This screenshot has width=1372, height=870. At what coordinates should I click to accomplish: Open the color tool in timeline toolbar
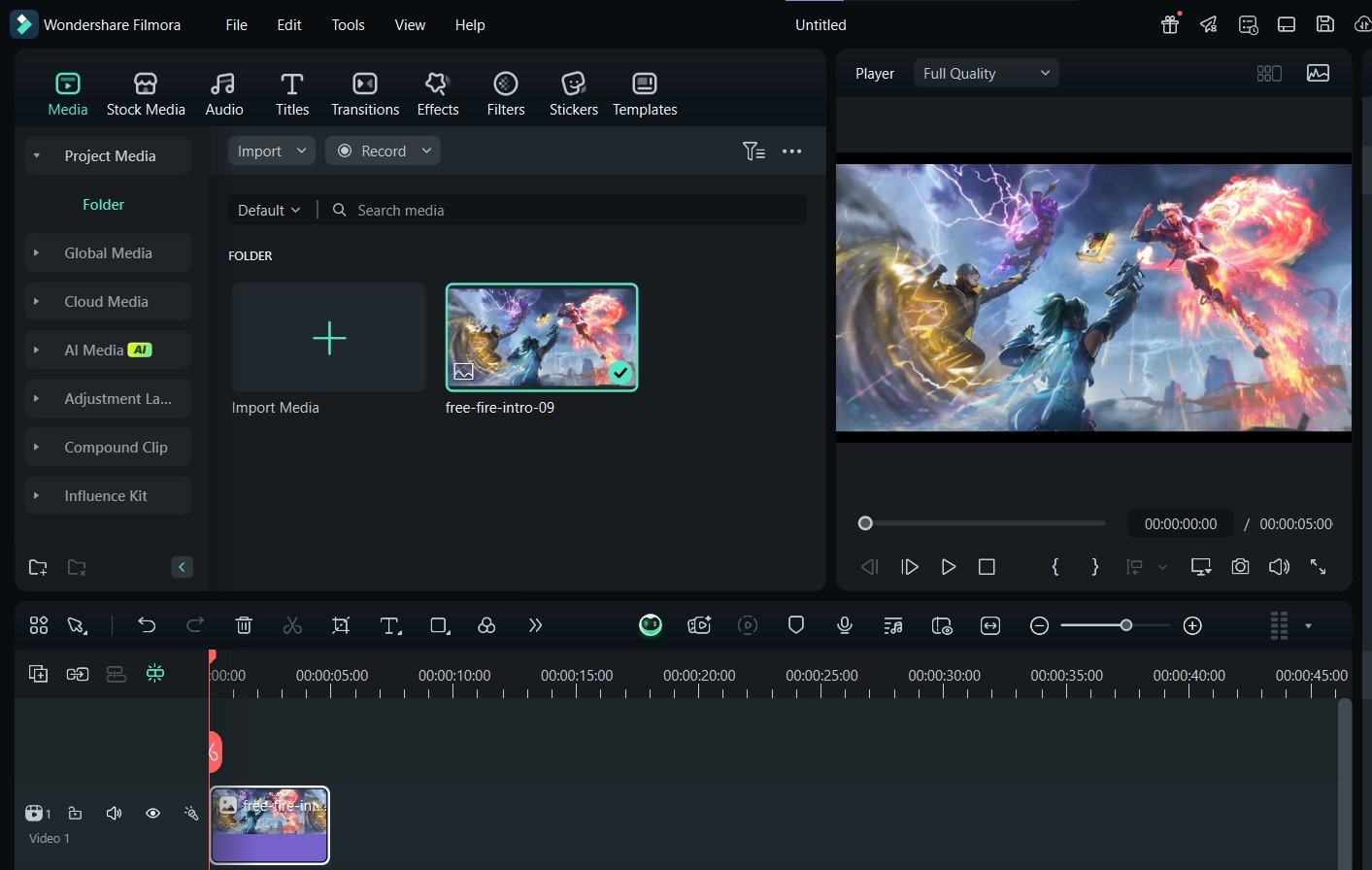(x=486, y=625)
